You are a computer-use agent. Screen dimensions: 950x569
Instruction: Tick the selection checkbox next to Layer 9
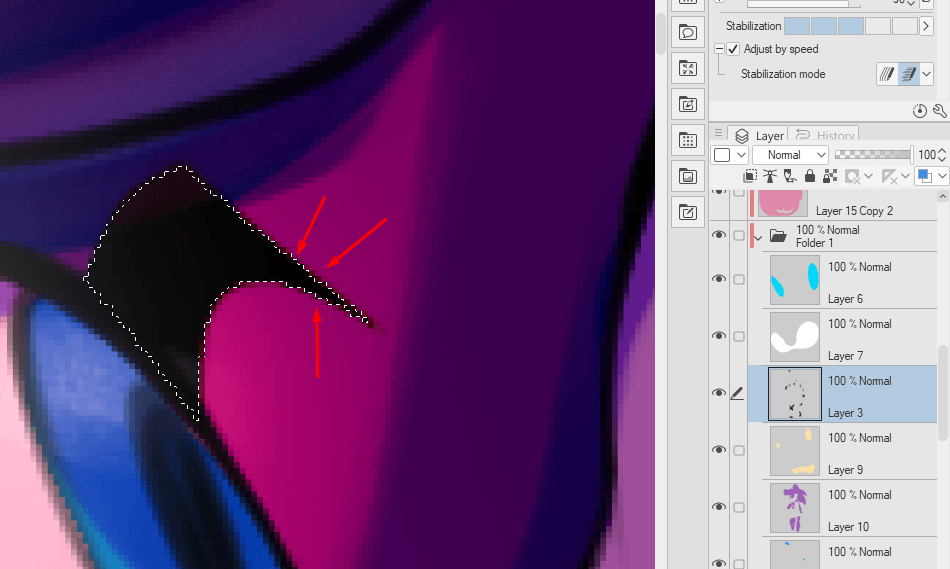(739, 450)
